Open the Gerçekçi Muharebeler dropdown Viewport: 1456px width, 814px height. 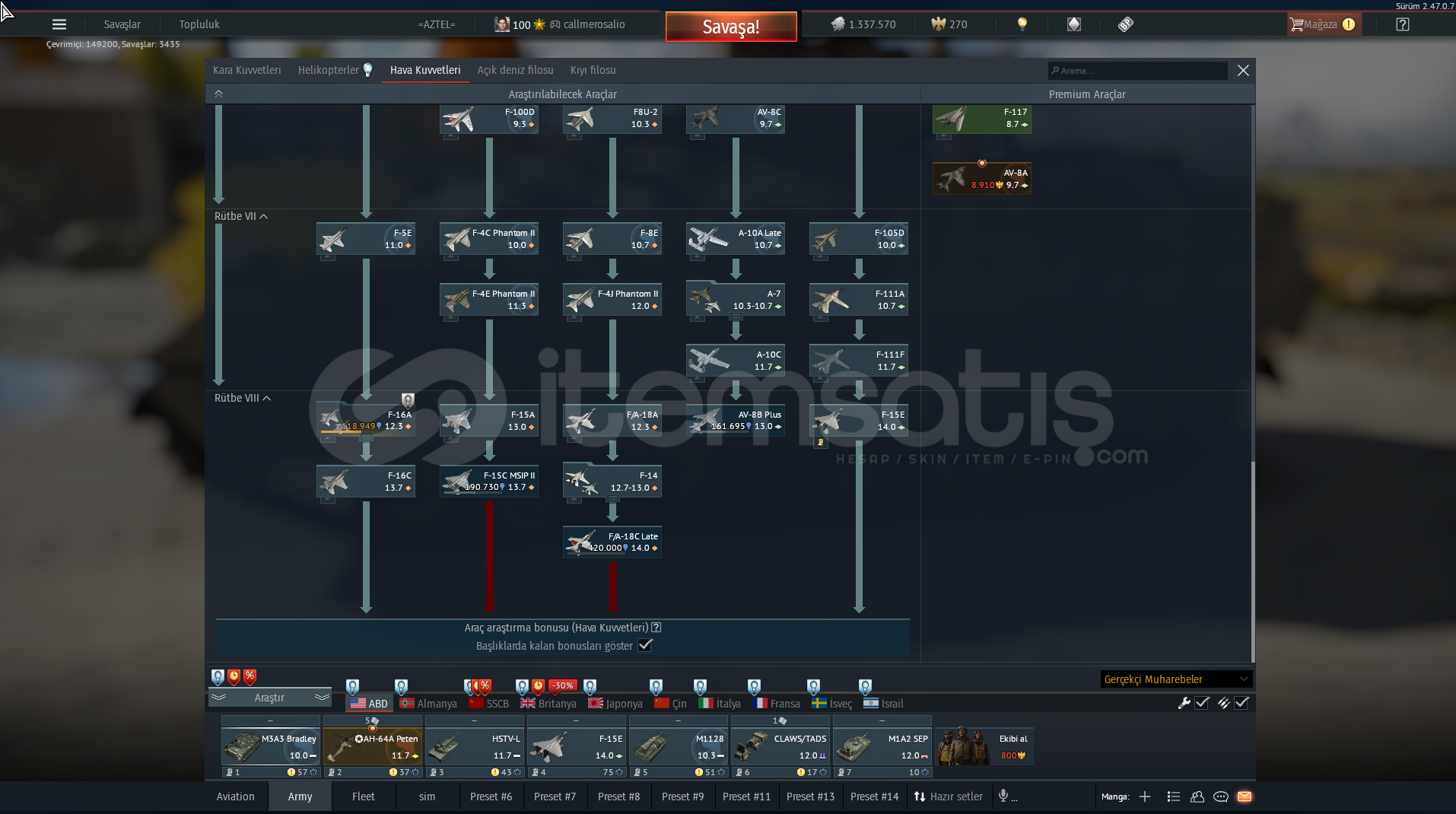[1176, 679]
